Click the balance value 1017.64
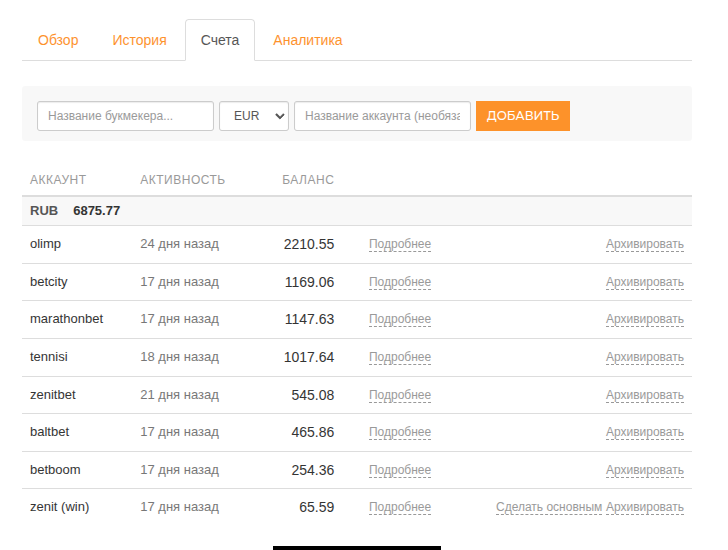Image resolution: width=728 pixels, height=550 pixels. [x=309, y=358]
